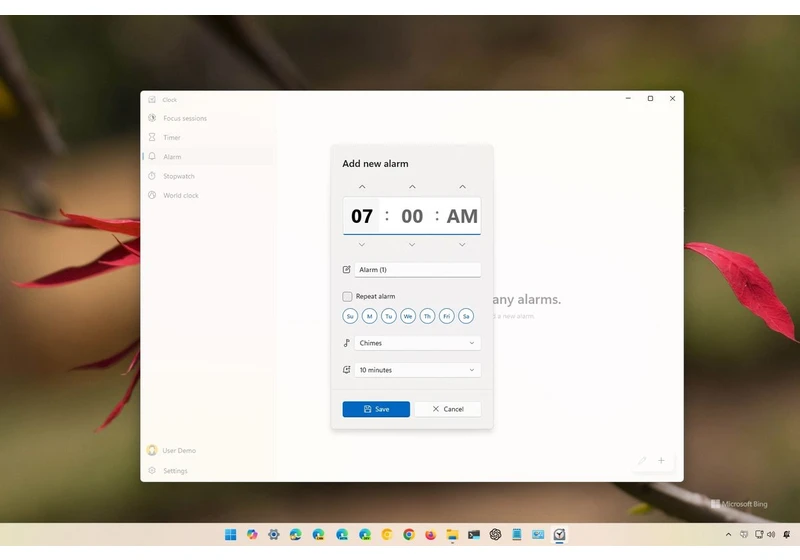Screen dimensions: 800x560
Task: Toggle Sunday (Su) repeat day
Action: point(350,316)
